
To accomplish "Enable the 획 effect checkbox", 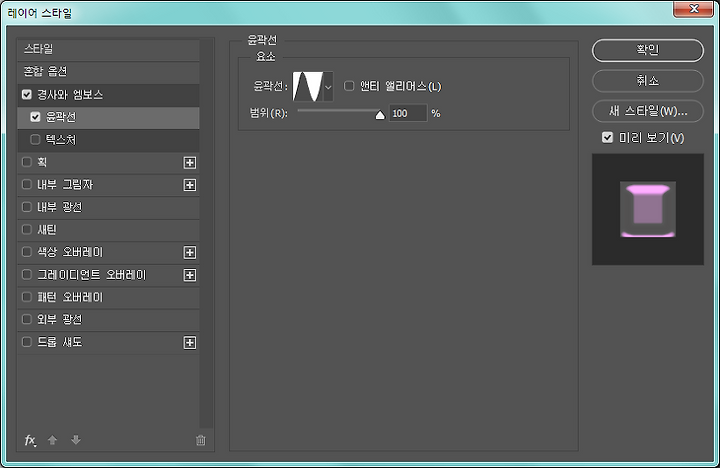I will [27, 162].
